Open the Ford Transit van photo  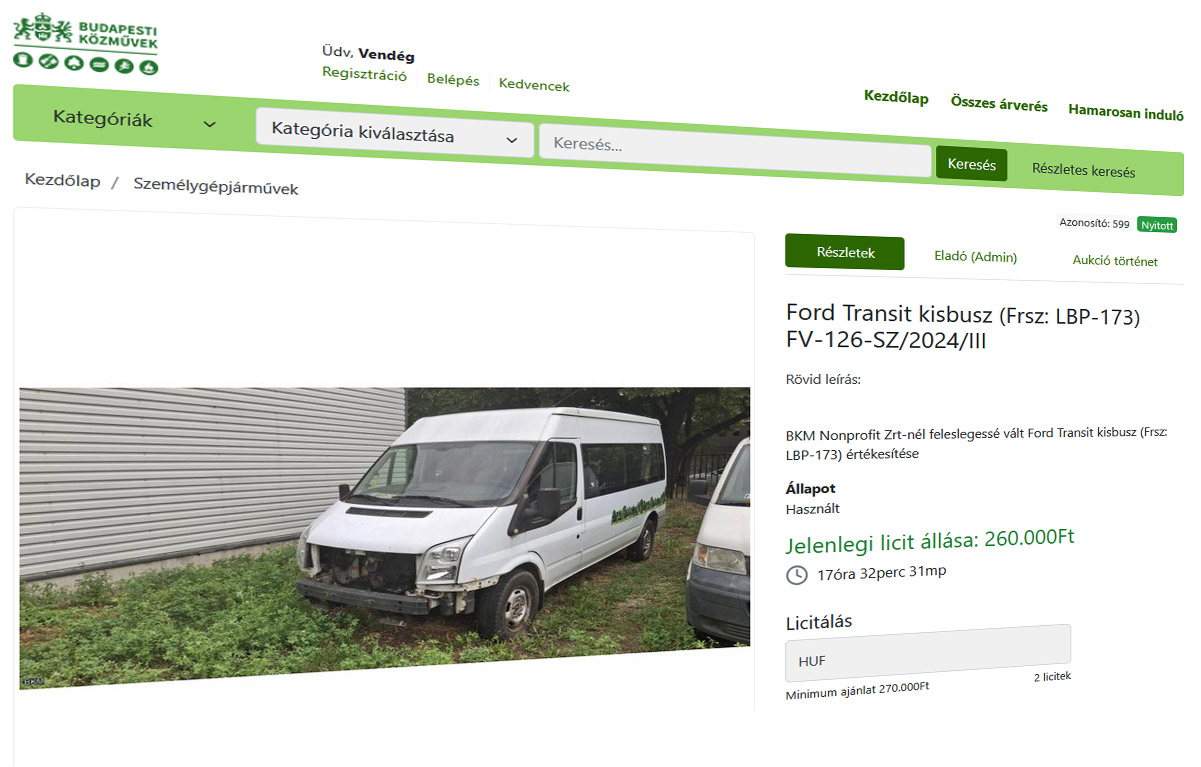coord(385,538)
